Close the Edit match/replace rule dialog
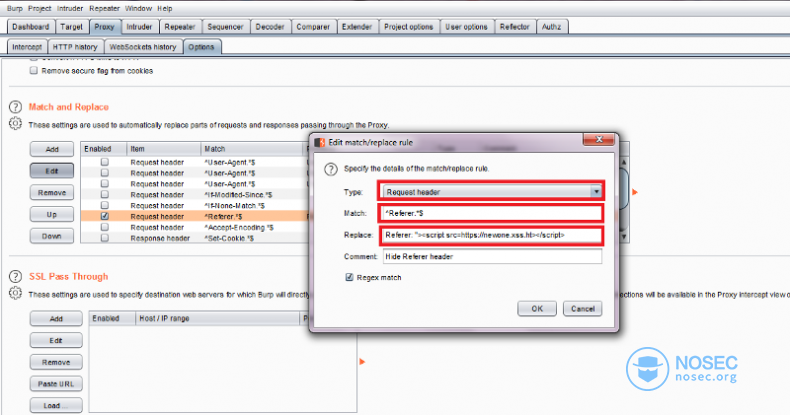Image resolution: width=790 pixels, height=415 pixels. 599,140
